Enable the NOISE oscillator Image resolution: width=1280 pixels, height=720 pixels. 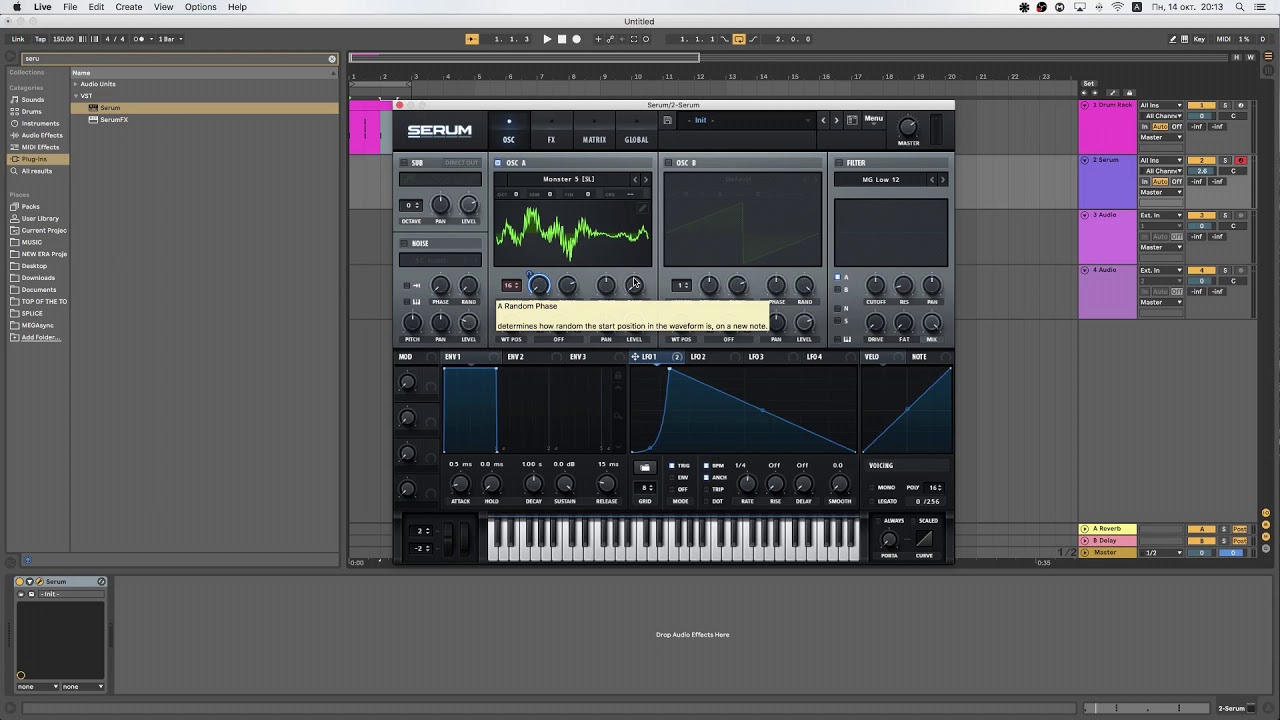[x=404, y=243]
